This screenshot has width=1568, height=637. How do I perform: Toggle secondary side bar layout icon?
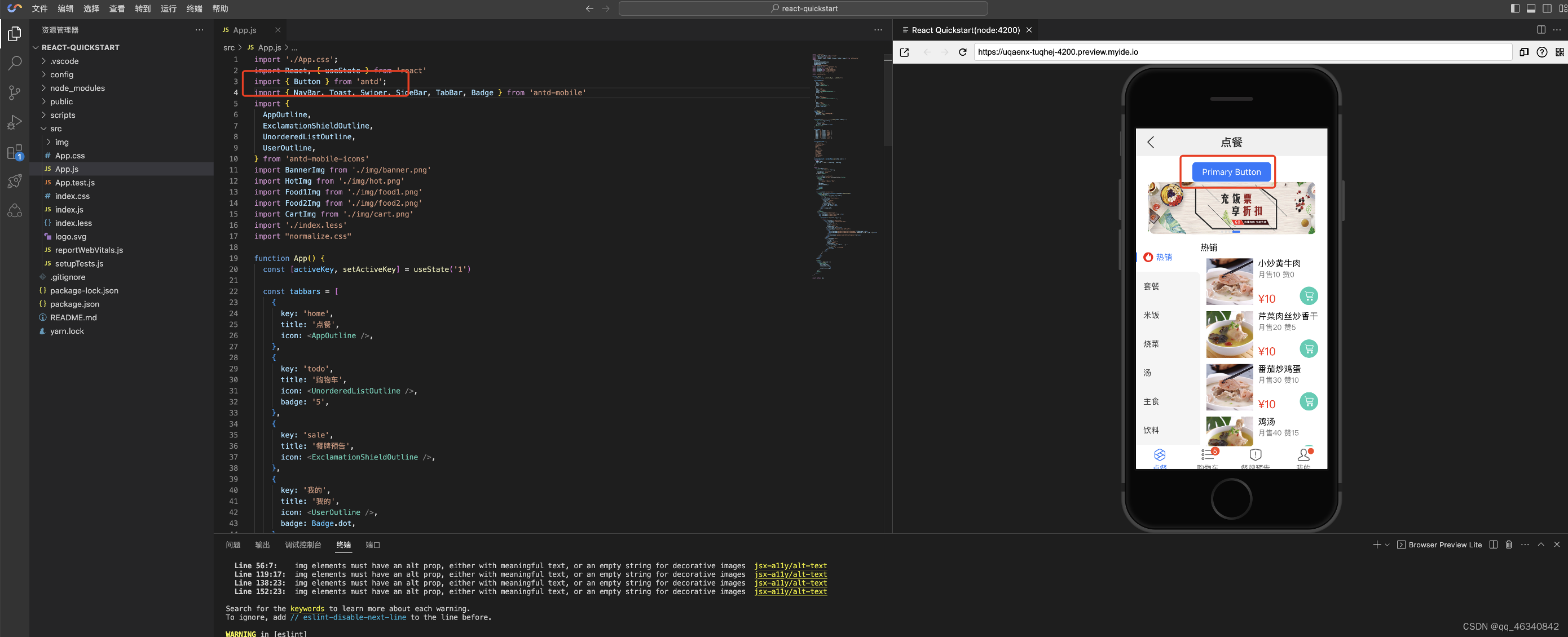(x=1547, y=8)
